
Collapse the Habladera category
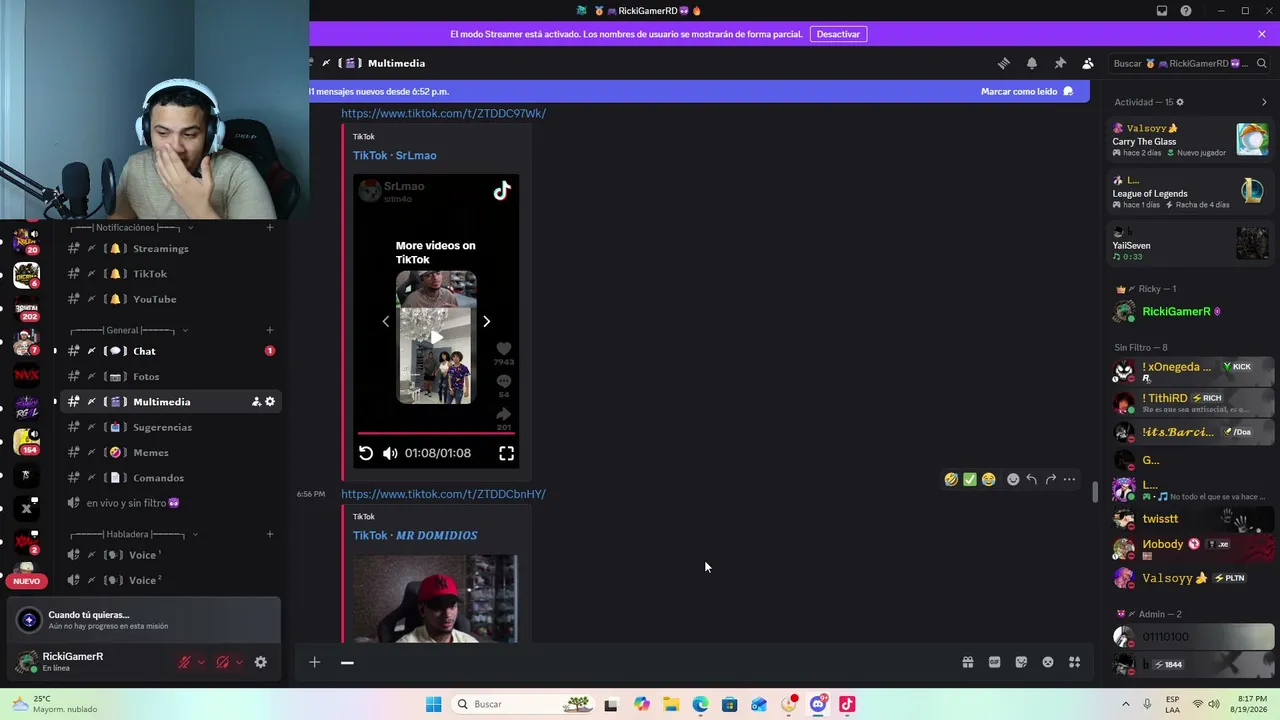[x=133, y=534]
